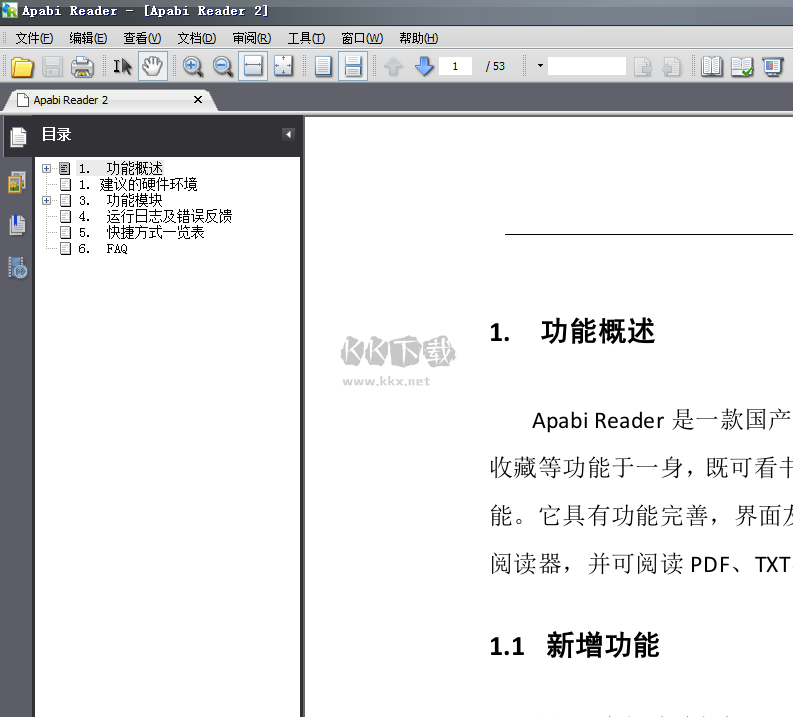793x717 pixels.
Task: Select the text selection cursor tool
Action: (122, 67)
